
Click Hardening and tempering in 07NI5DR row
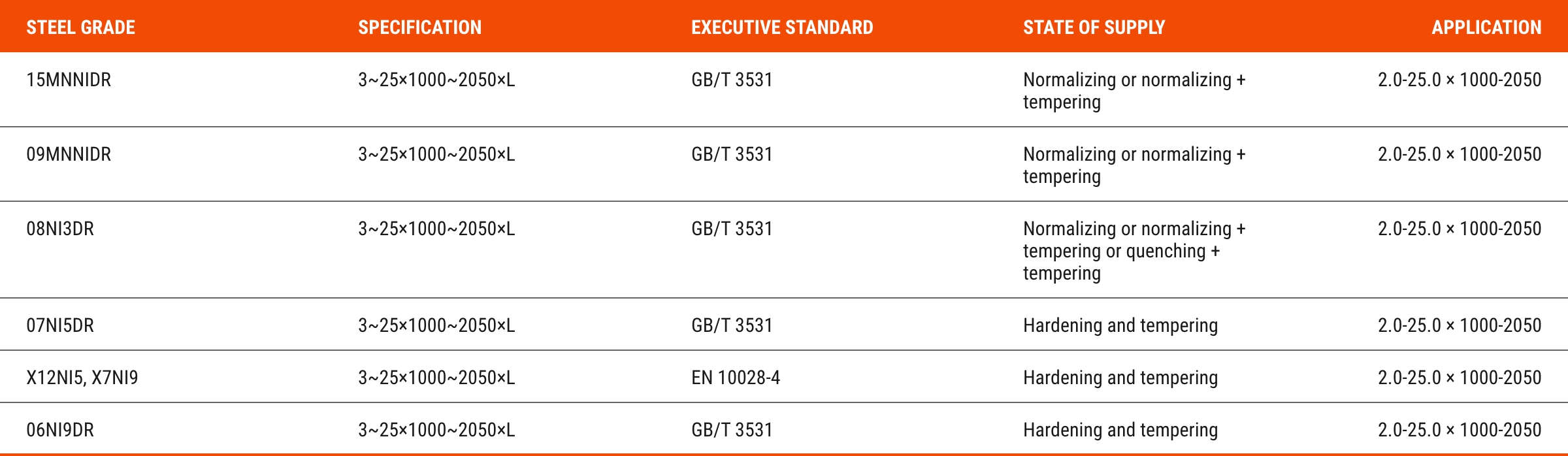point(1120,325)
